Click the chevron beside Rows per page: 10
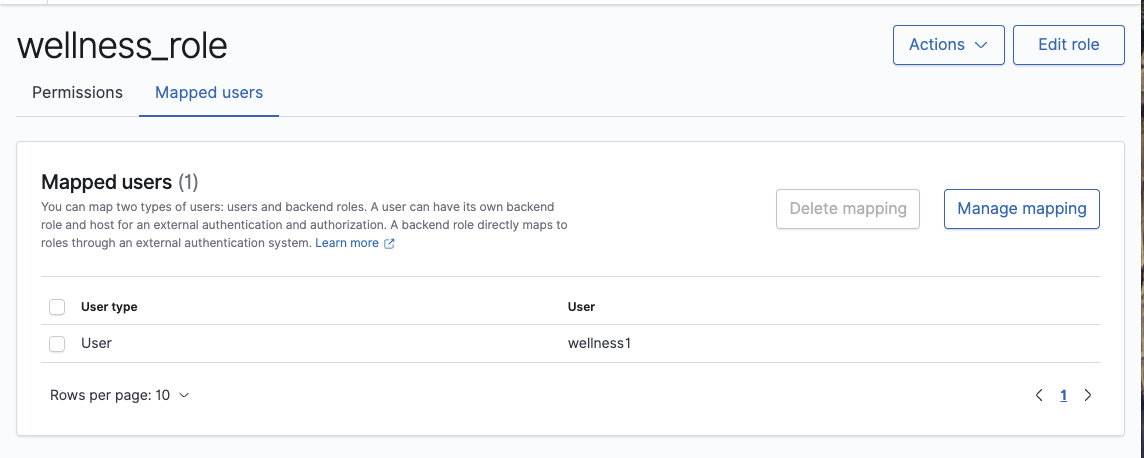The image size is (1144, 458). click(x=184, y=395)
